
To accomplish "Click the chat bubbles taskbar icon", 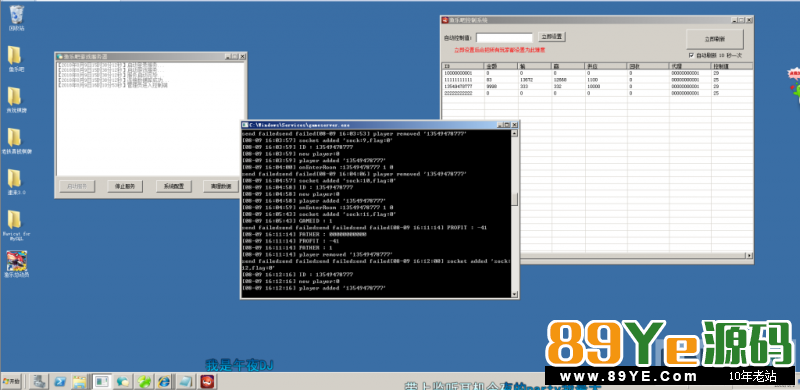I will click(x=123, y=381).
